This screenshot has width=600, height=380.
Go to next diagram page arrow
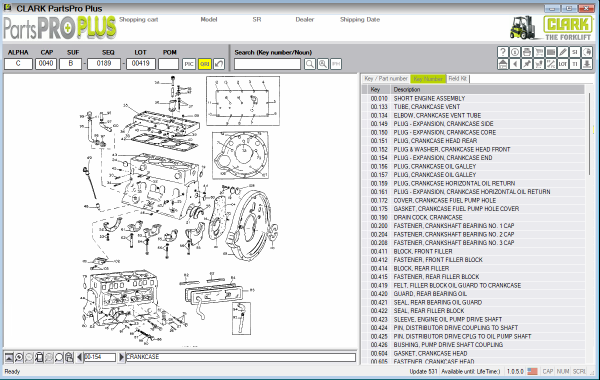[x=121, y=357]
